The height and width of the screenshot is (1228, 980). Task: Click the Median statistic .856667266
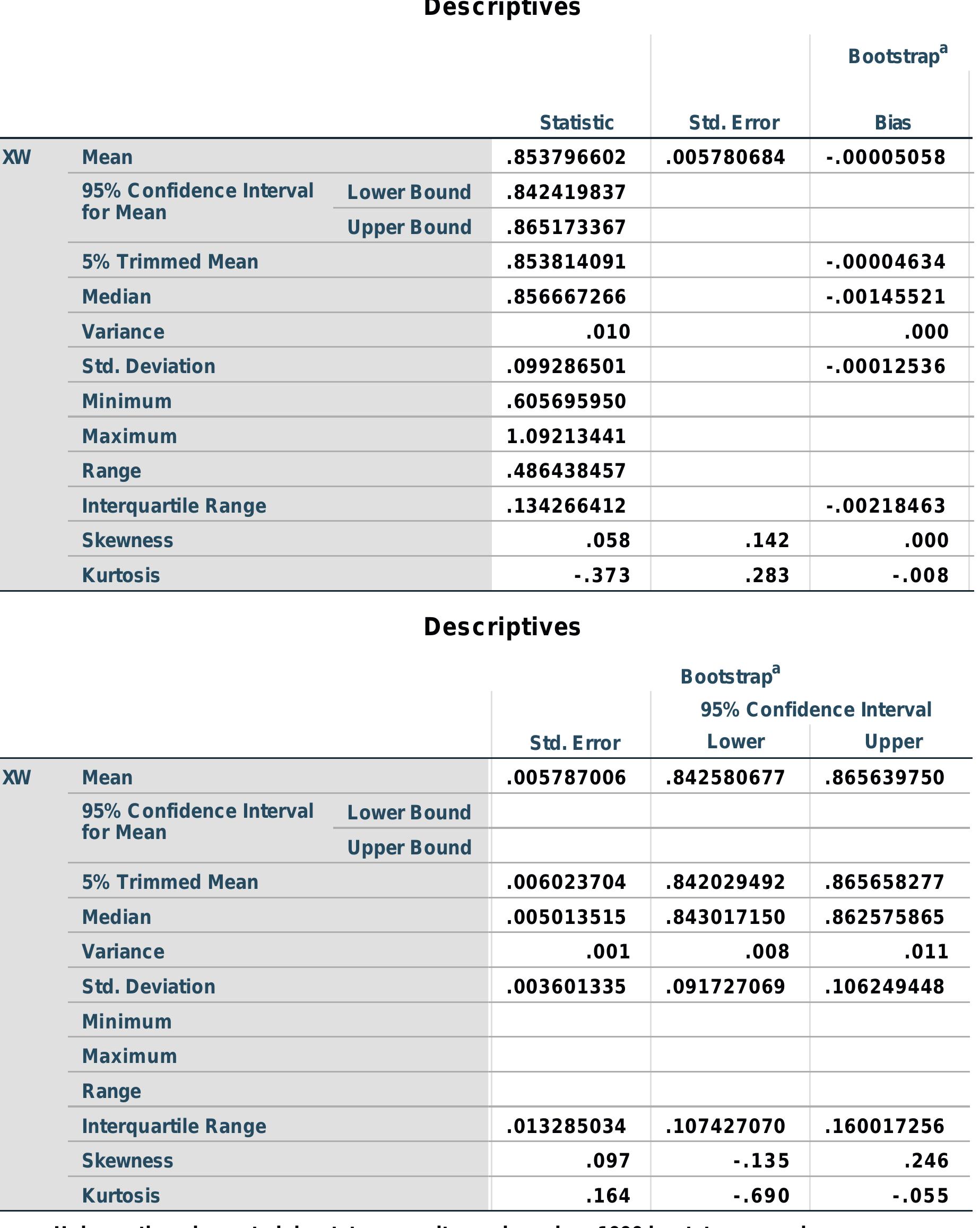[566, 297]
